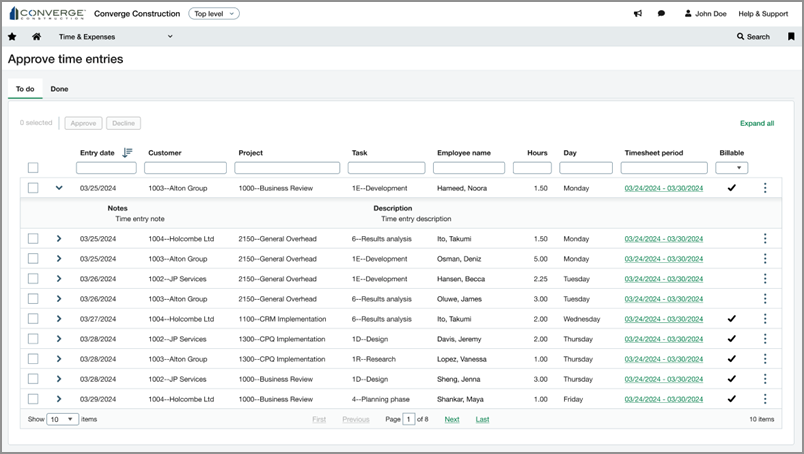Collapse the expanded Hameed, Noora row
Viewport: 804px width, 454px height.
tap(59, 187)
